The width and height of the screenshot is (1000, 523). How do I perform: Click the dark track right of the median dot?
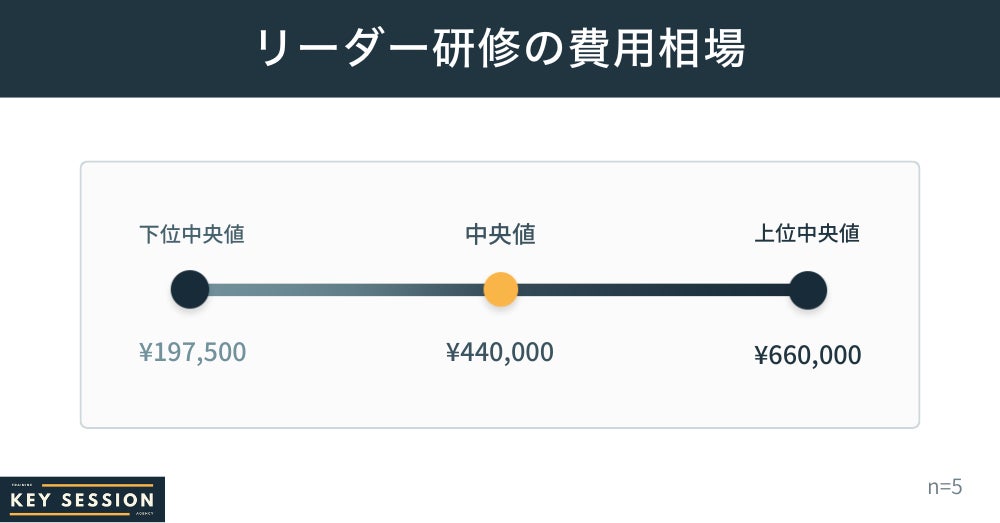coord(650,290)
